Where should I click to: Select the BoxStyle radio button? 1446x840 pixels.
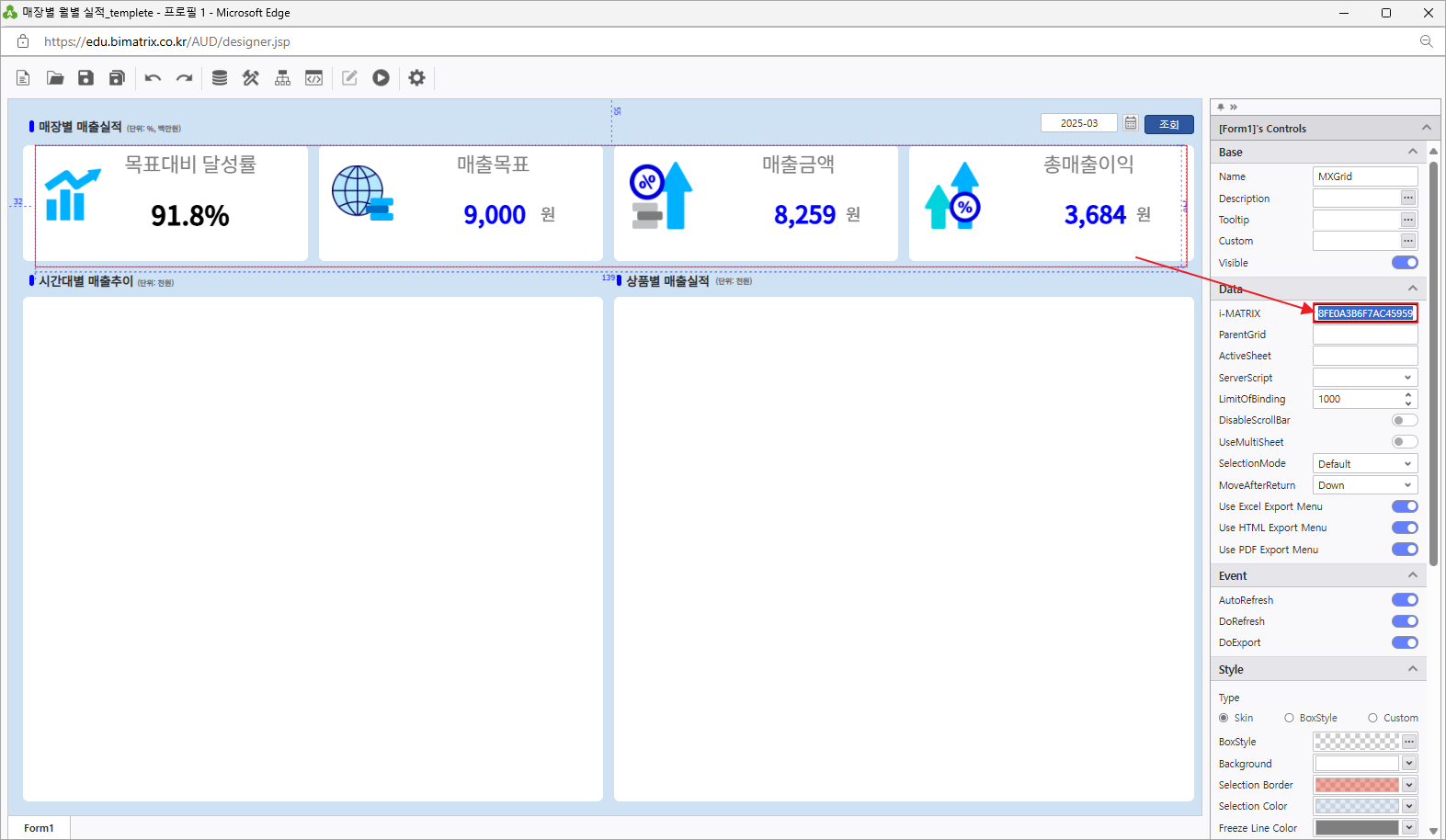point(1289,718)
